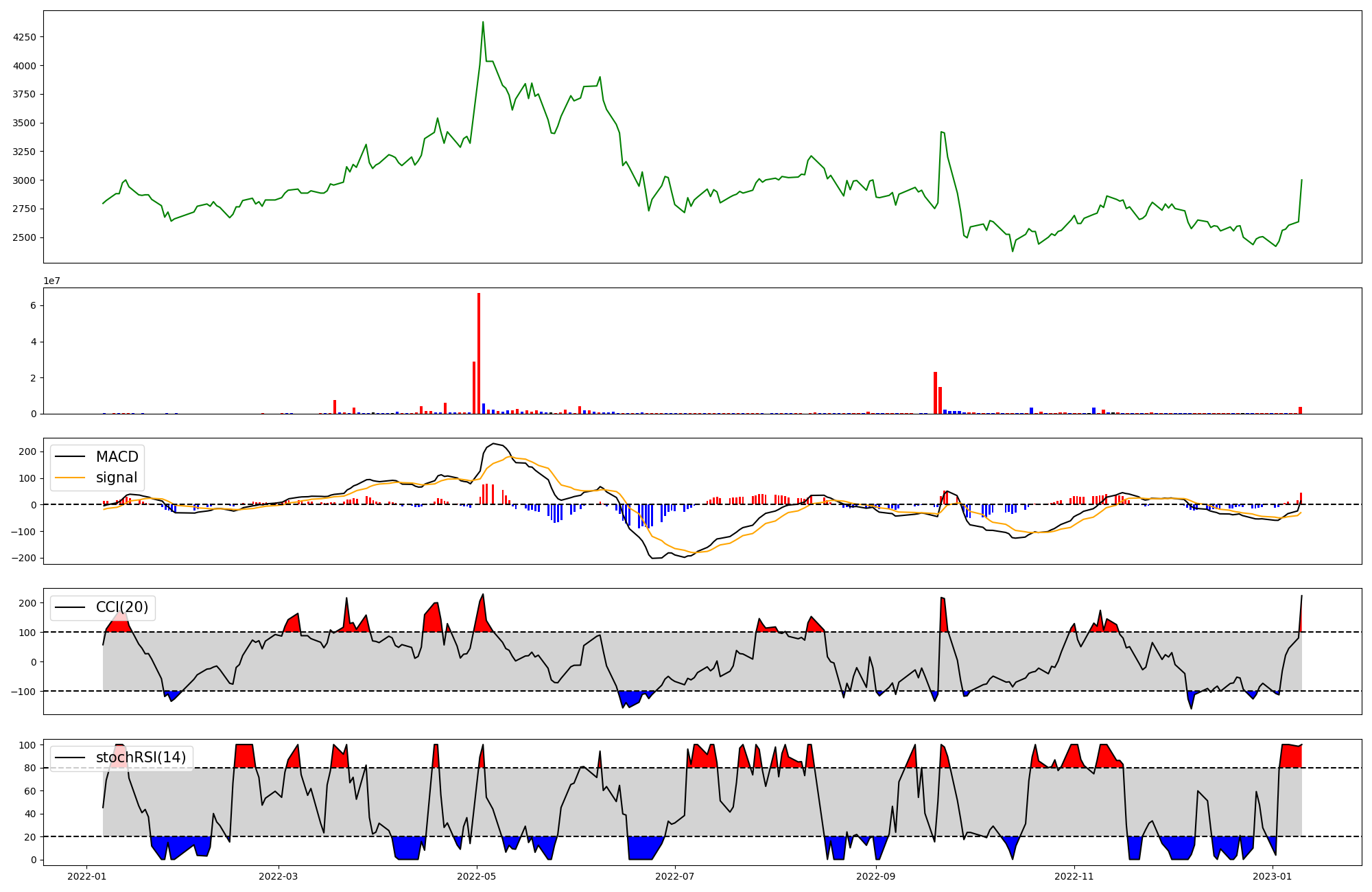Click the CCI(20) legend label

pyautogui.click(x=122, y=607)
